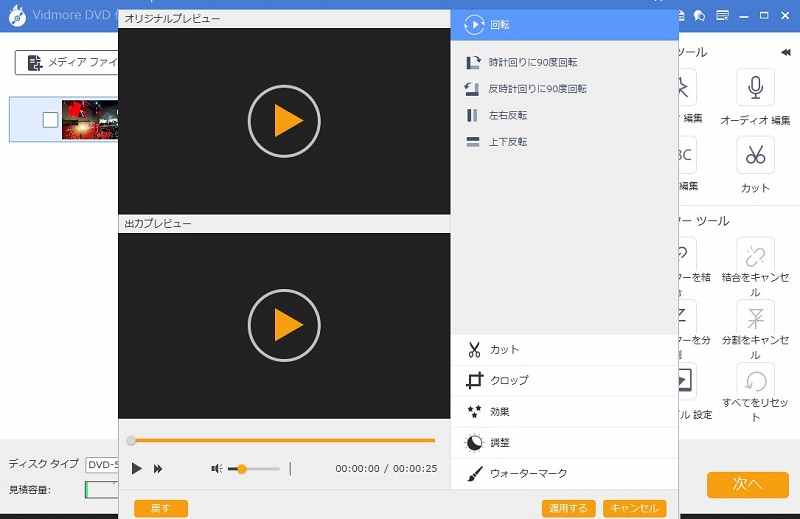Click the 00:00:25 total duration text

(x=415, y=468)
